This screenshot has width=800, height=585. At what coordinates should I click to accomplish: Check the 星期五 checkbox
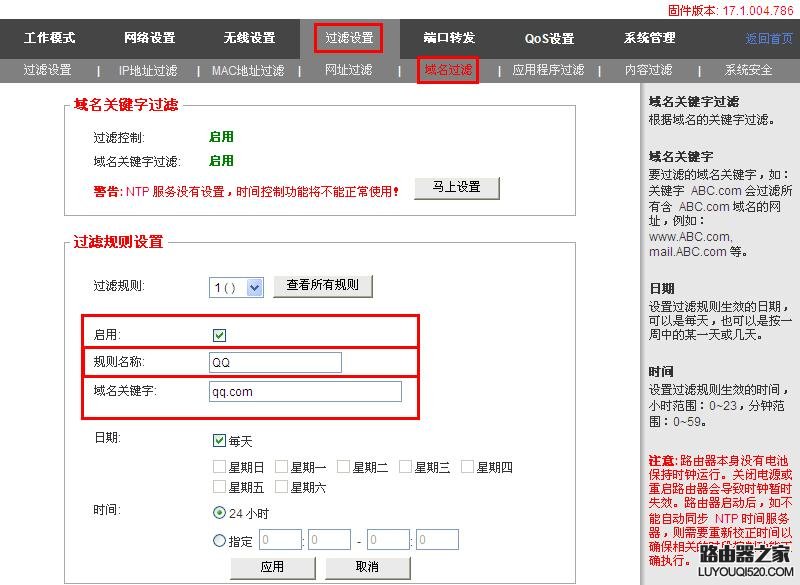point(219,487)
